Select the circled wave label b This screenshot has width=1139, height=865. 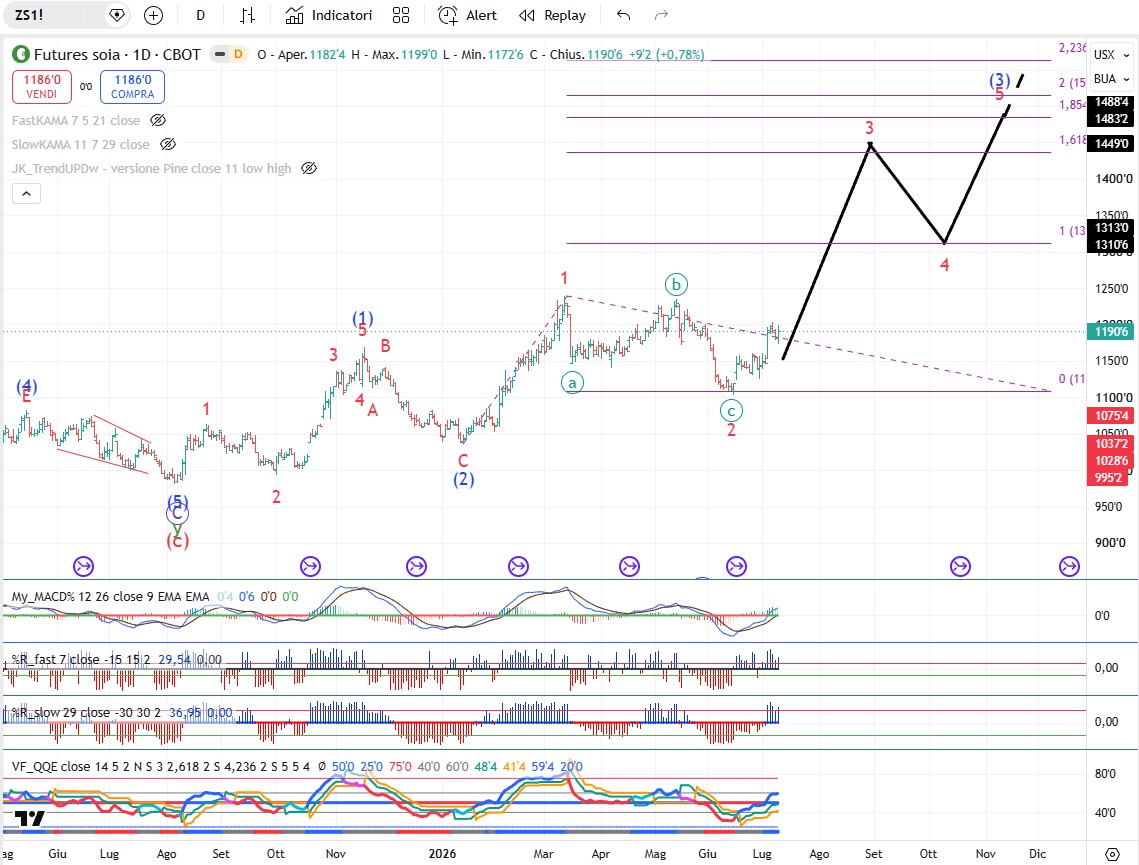(676, 284)
